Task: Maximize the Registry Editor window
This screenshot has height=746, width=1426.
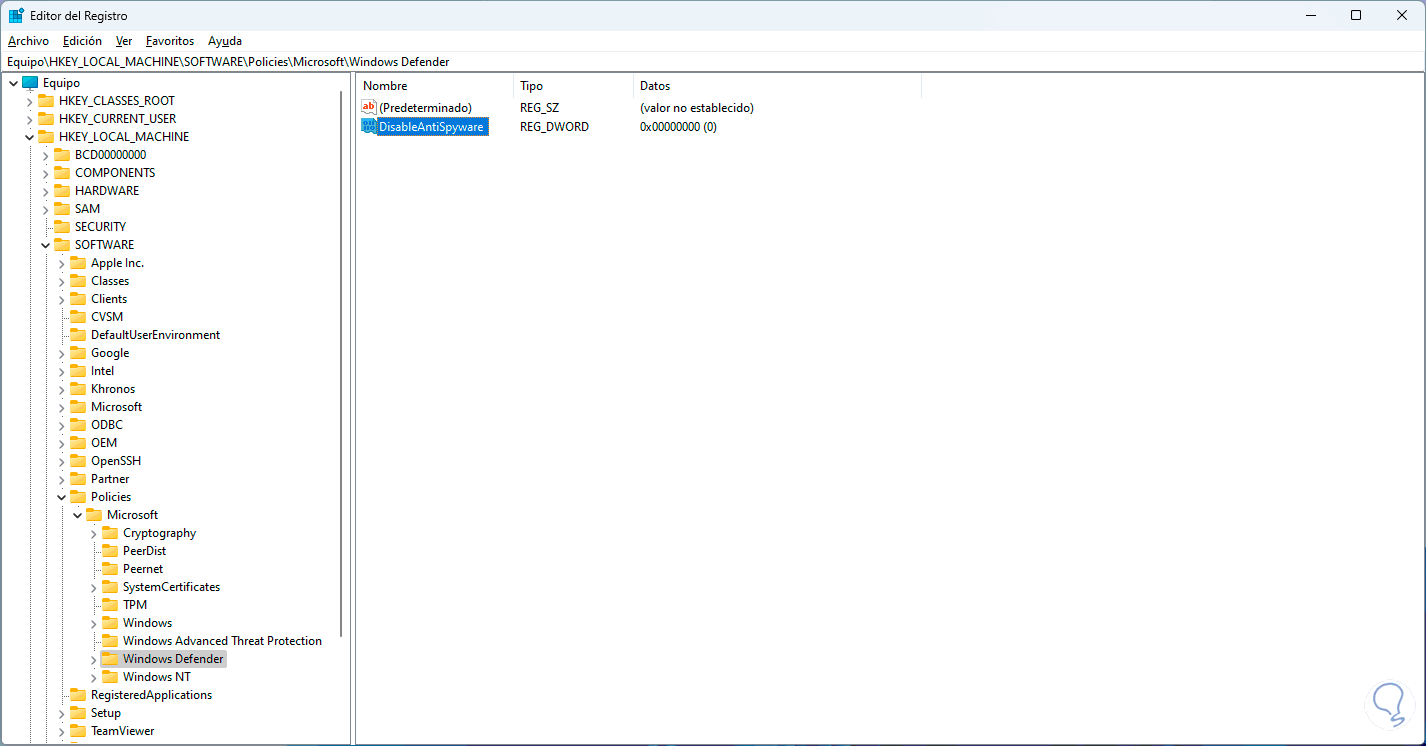Action: click(1356, 15)
